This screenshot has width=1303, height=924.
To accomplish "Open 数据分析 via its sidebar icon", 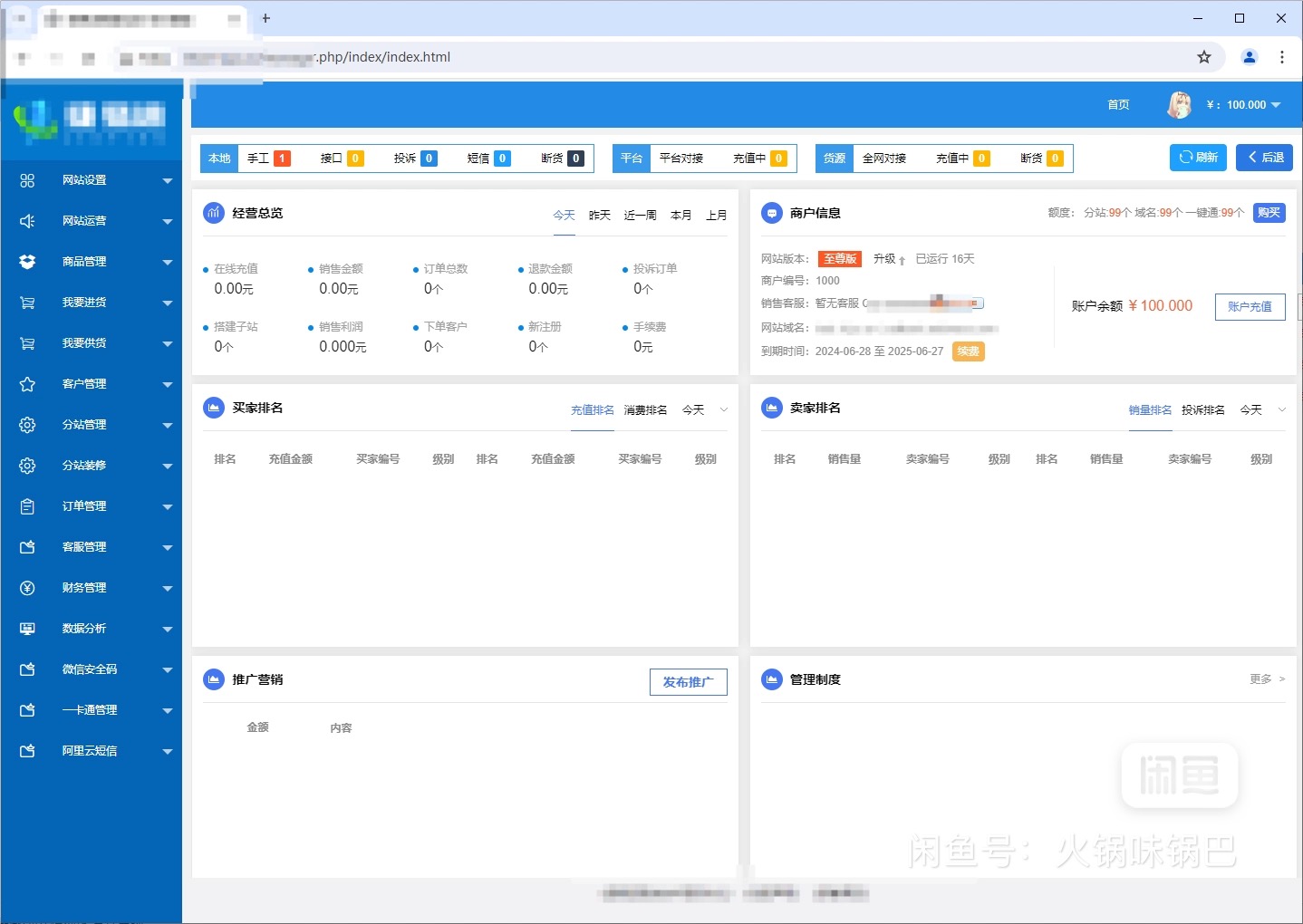I will coord(27,628).
